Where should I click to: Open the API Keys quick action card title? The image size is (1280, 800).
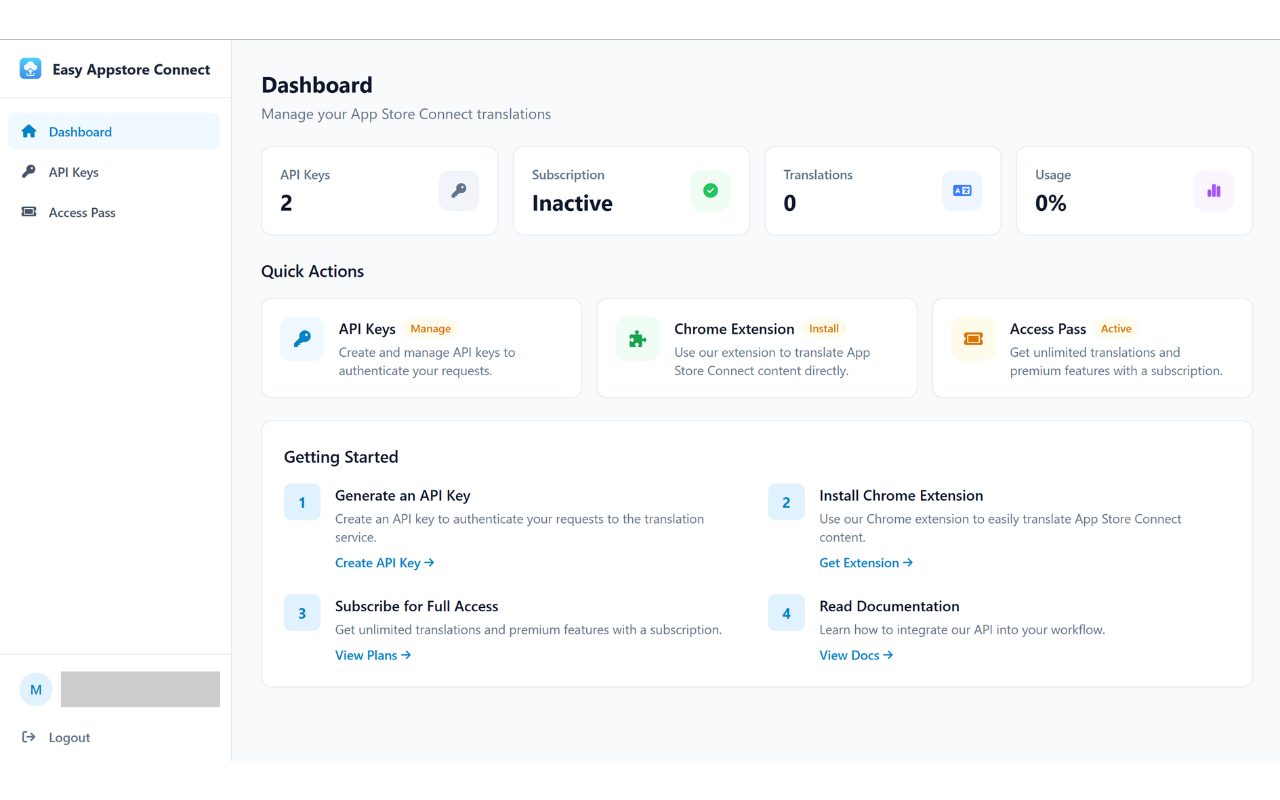pyautogui.click(x=367, y=329)
